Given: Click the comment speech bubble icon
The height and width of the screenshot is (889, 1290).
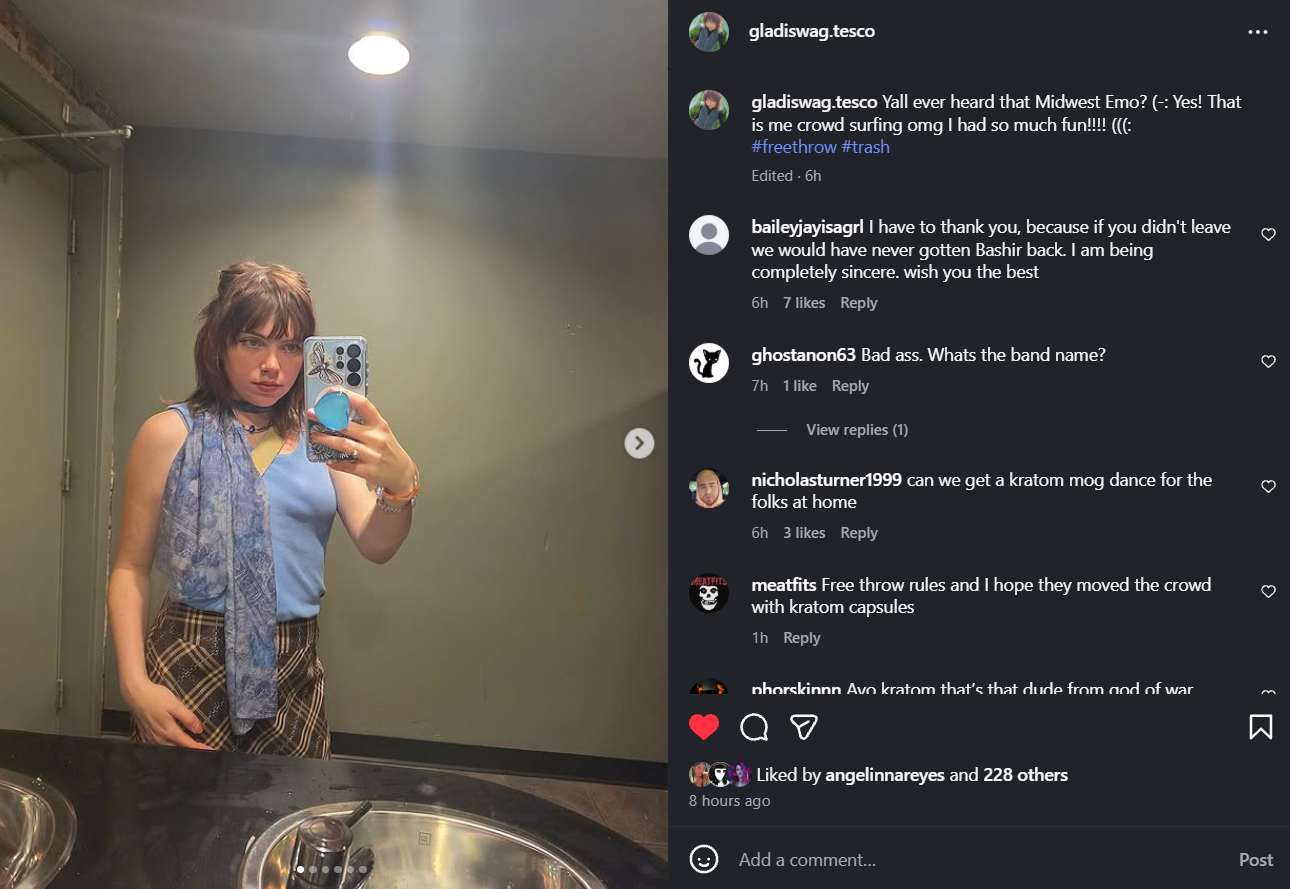Looking at the screenshot, I should click(x=754, y=727).
